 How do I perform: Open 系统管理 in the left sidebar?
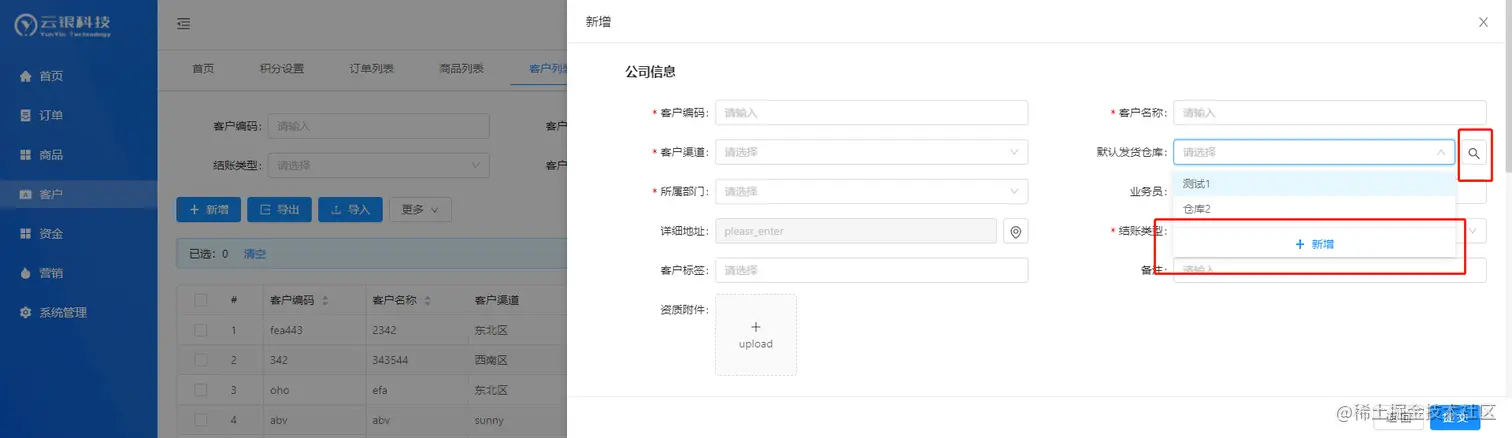tap(79, 312)
